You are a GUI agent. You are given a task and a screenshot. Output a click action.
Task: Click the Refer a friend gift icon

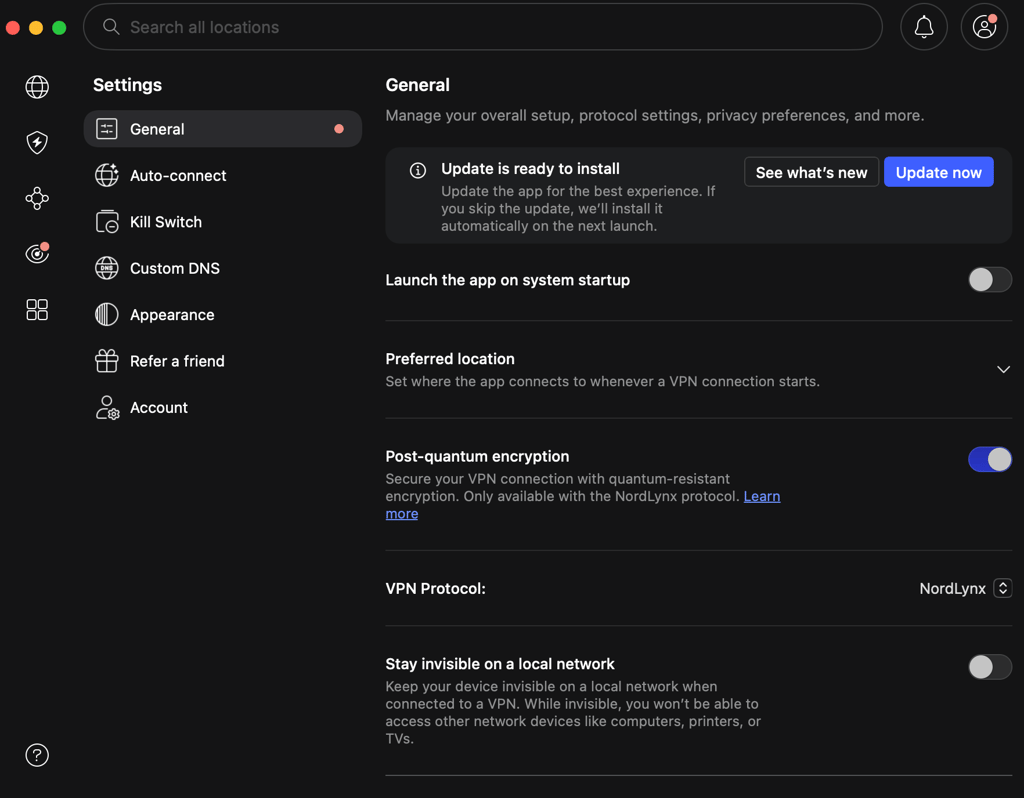click(x=106, y=361)
